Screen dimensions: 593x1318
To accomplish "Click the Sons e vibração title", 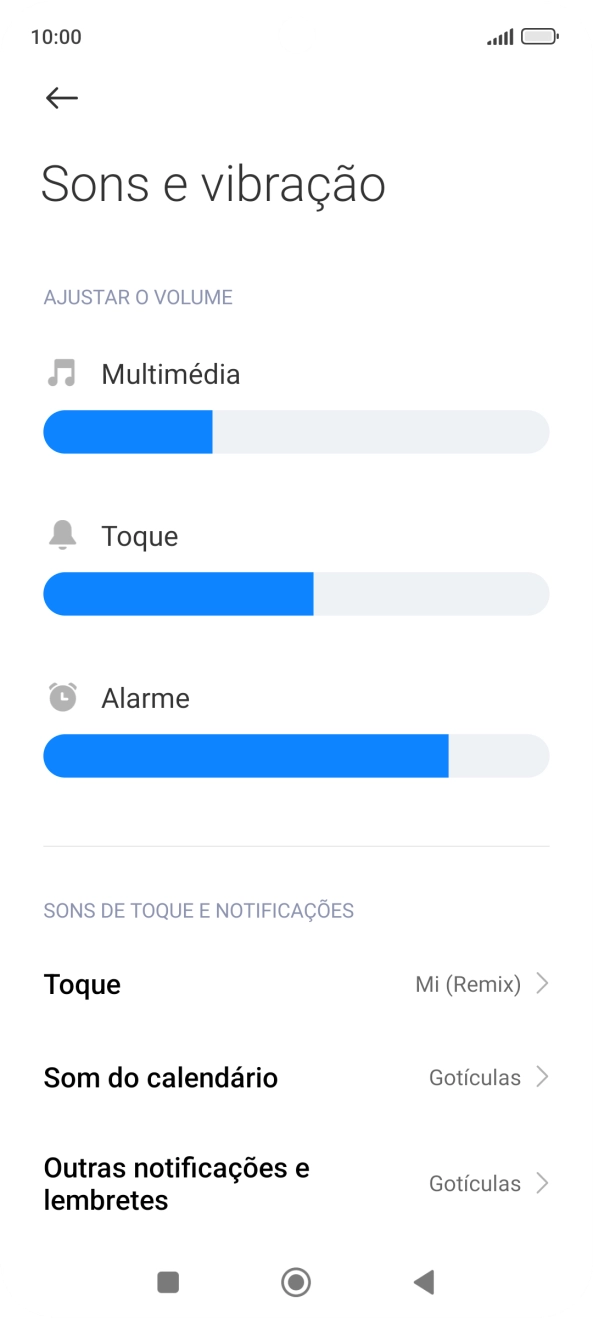I will (x=213, y=184).
